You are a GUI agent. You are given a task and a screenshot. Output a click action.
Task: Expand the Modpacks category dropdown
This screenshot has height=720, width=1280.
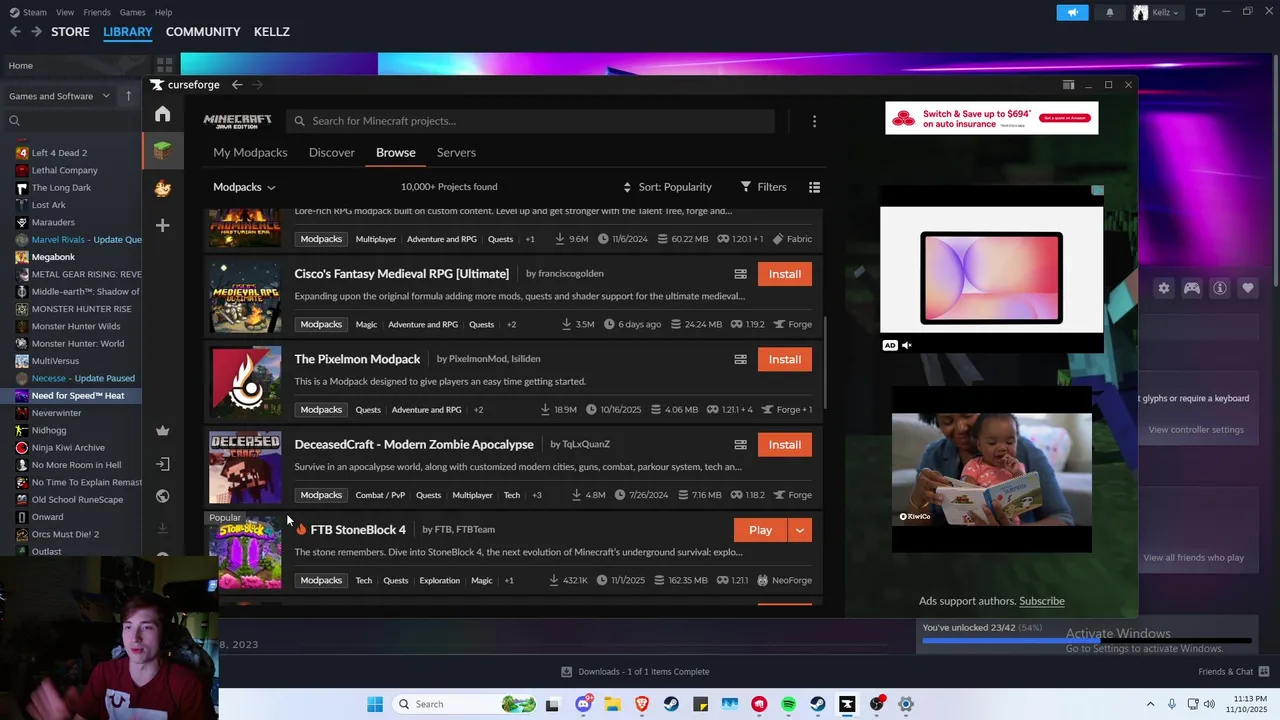pyautogui.click(x=244, y=187)
